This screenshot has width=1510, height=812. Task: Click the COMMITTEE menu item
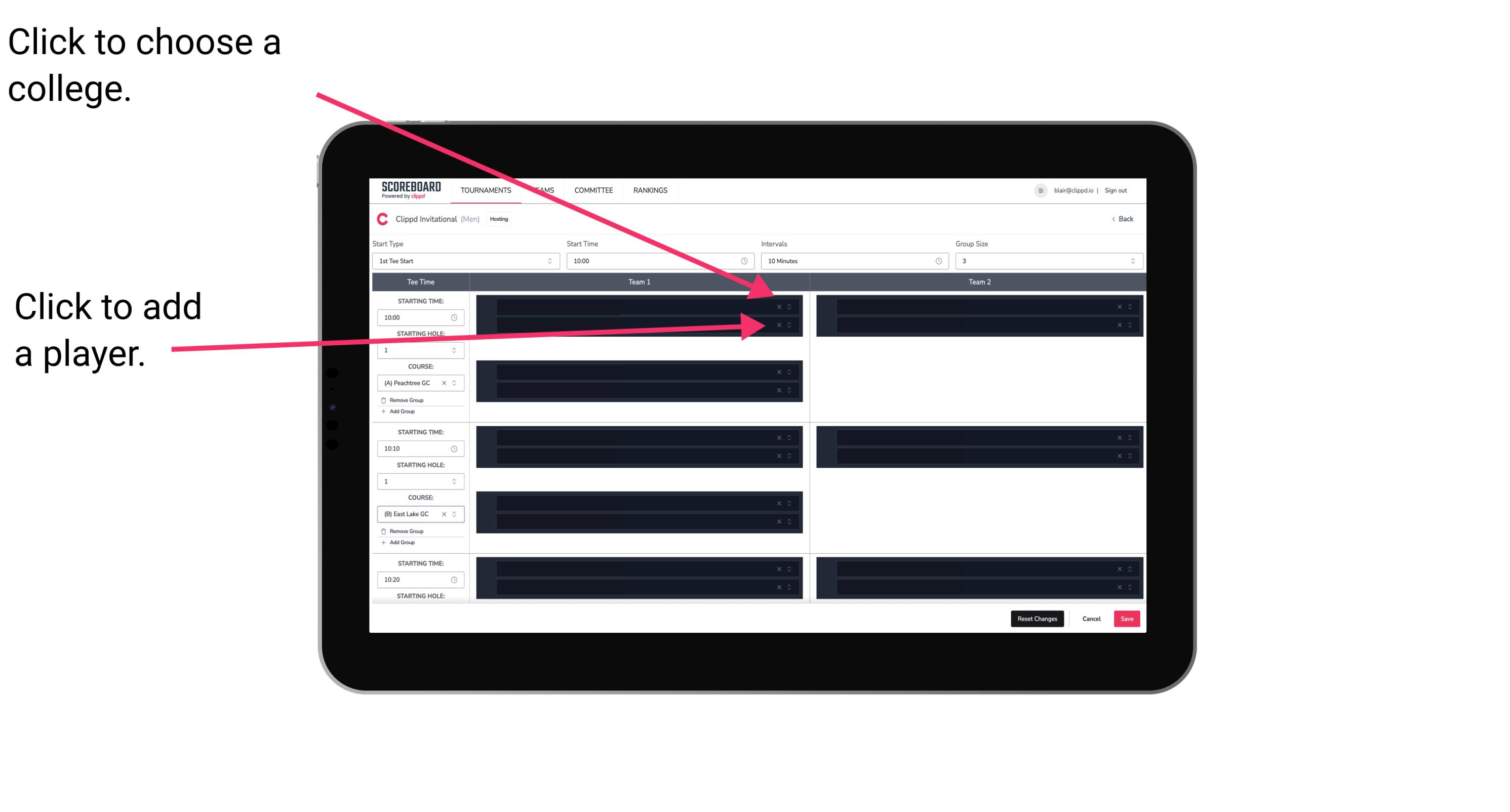point(593,191)
